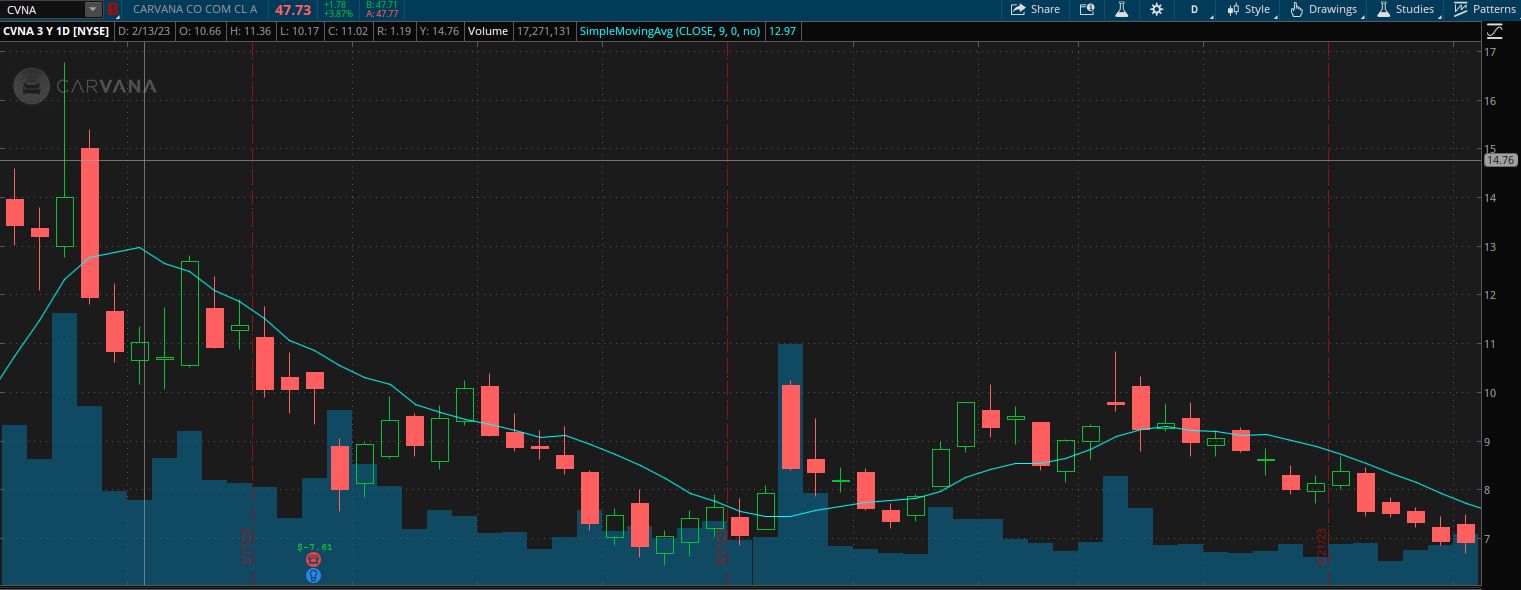The image size is (1521, 590).
Task: Click the CVNA 3 Y 1D chart title
Action: 56,31
